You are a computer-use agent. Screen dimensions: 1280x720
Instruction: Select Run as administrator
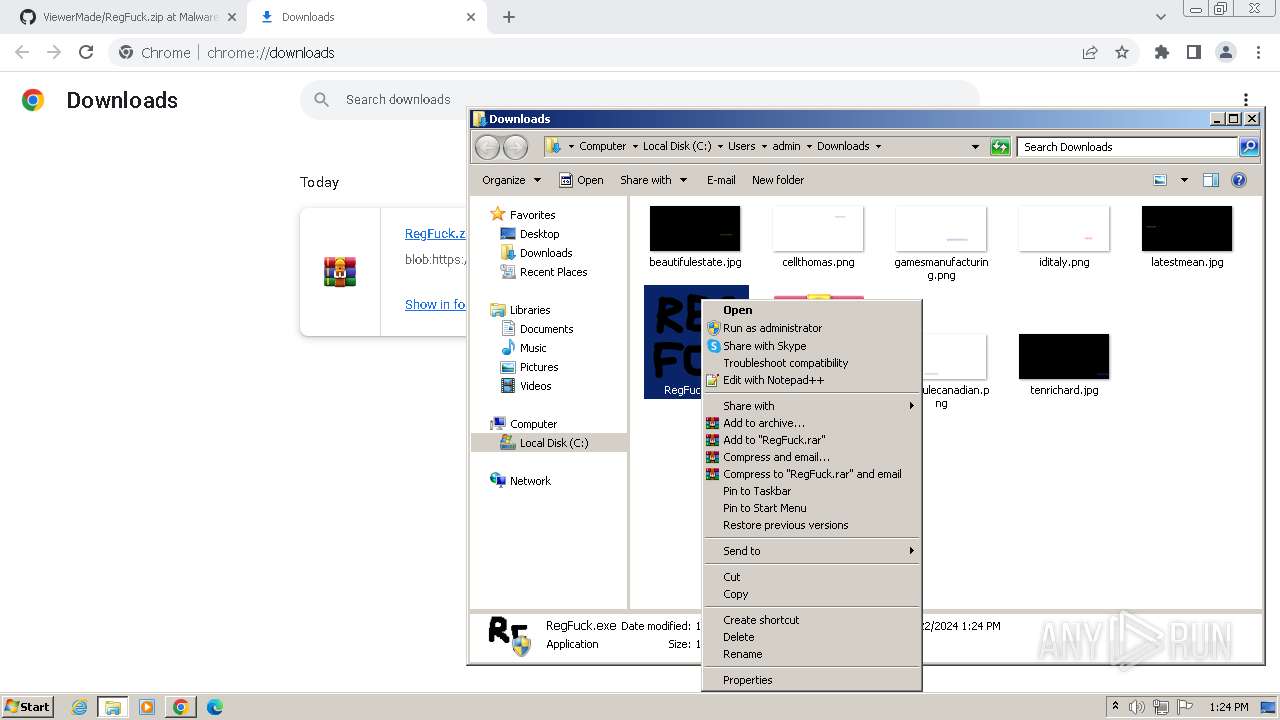[811, 328]
